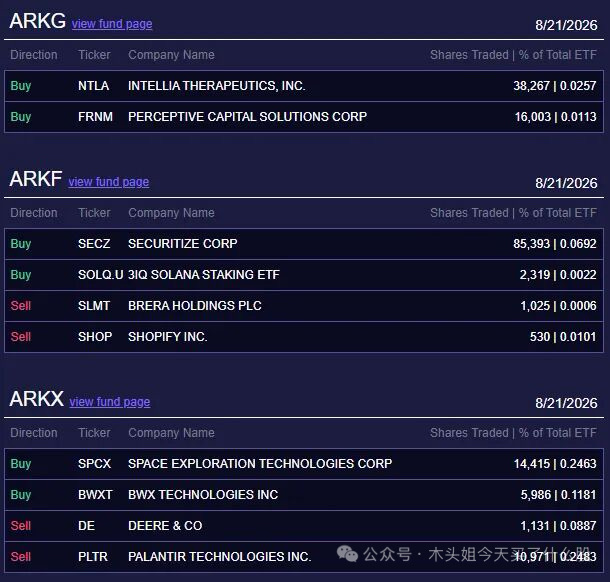Click the Direction column header in ARKX table
Viewport: 610px width, 582px height.
coord(34,433)
